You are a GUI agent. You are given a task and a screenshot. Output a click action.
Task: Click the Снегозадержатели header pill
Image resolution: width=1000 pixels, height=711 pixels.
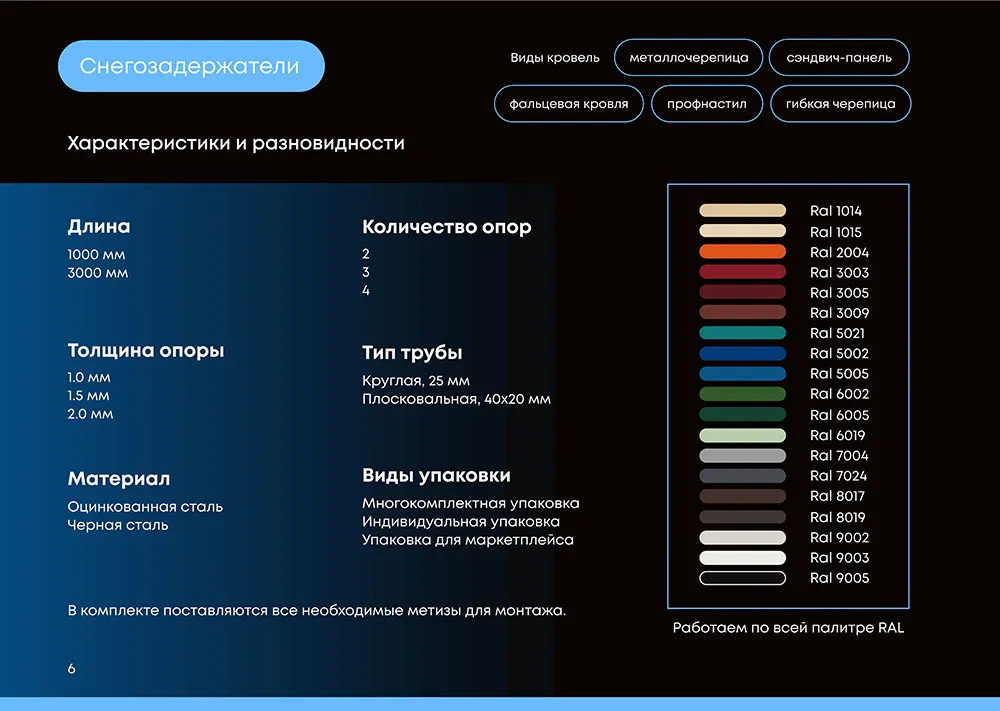[x=190, y=67]
